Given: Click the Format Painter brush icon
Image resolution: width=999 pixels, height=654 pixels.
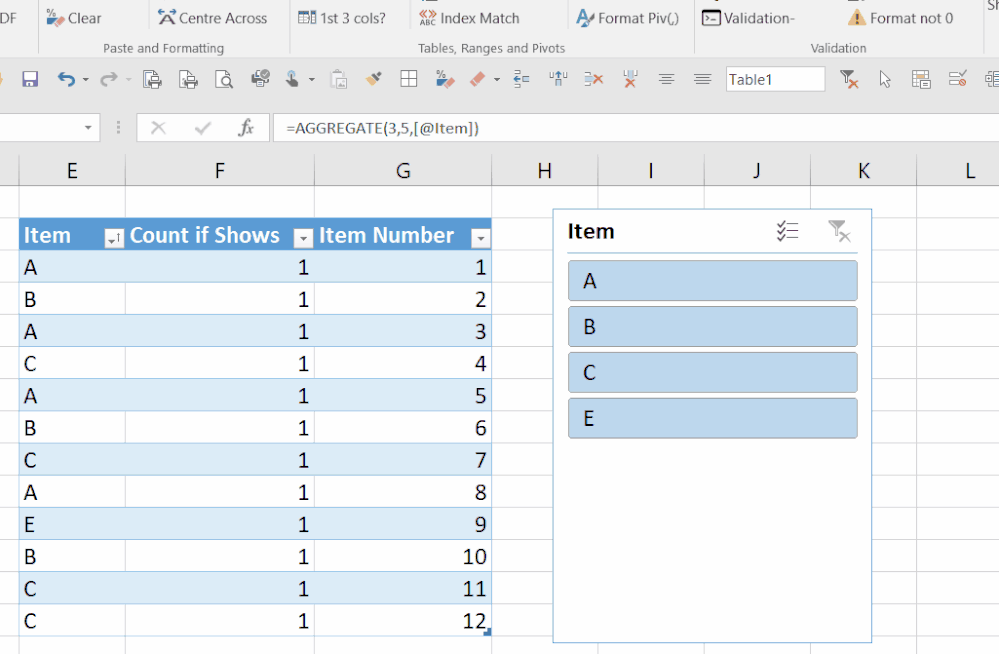Looking at the screenshot, I should (373, 79).
